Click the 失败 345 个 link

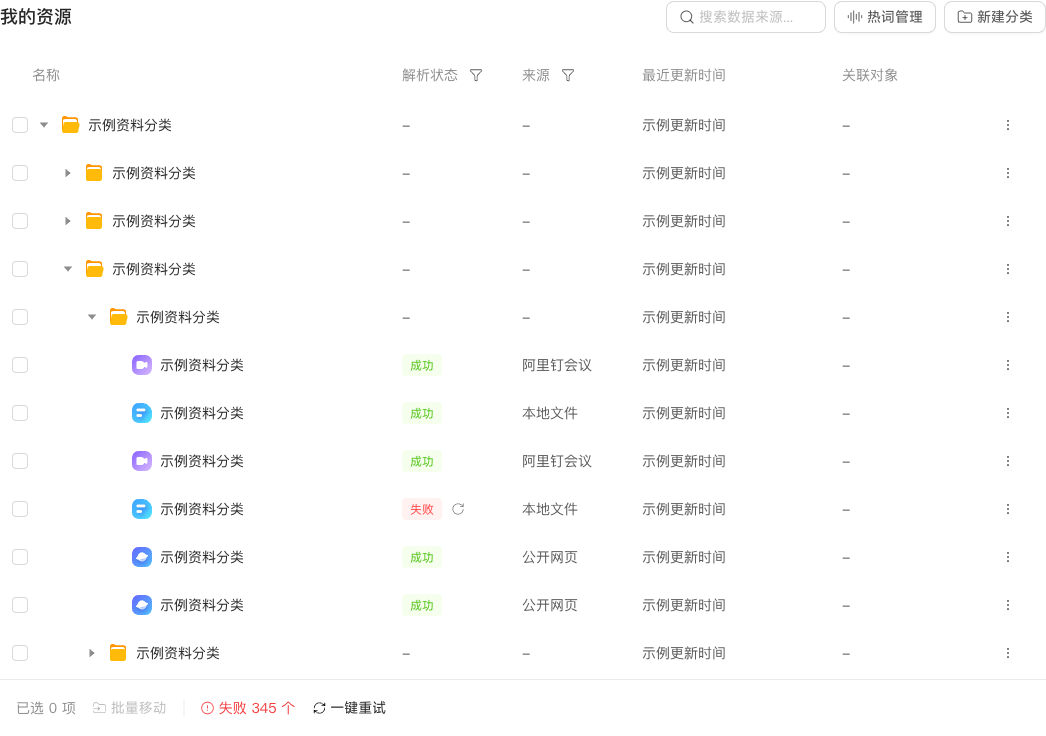point(247,708)
